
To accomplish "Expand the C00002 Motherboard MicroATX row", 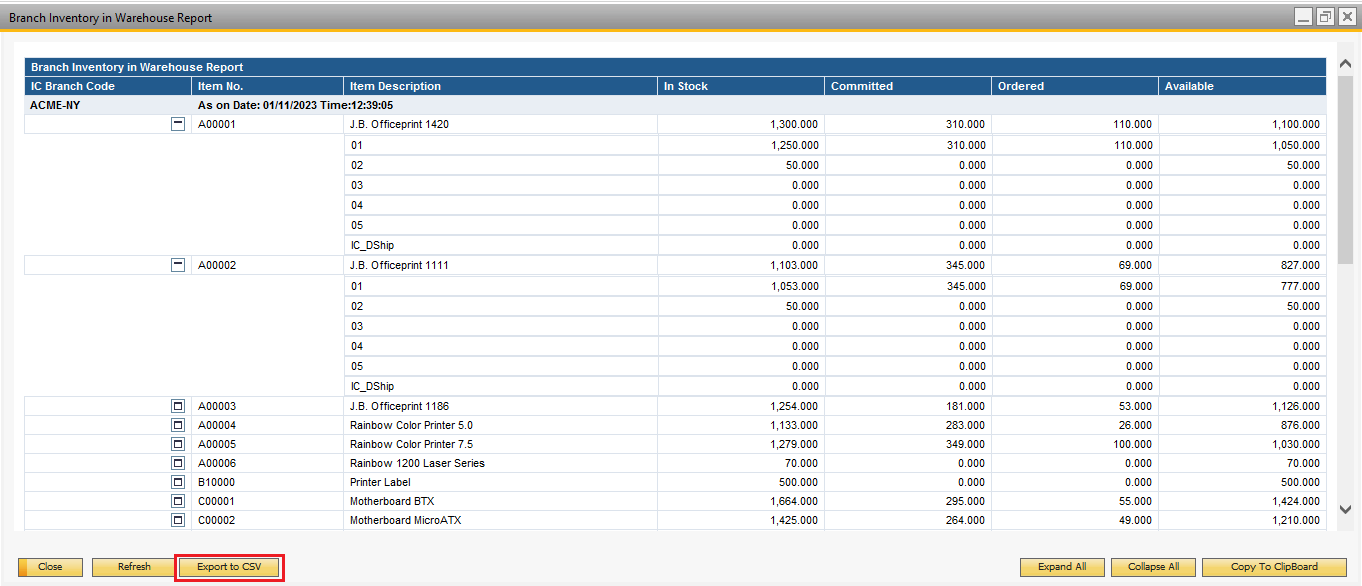I will [179, 520].
